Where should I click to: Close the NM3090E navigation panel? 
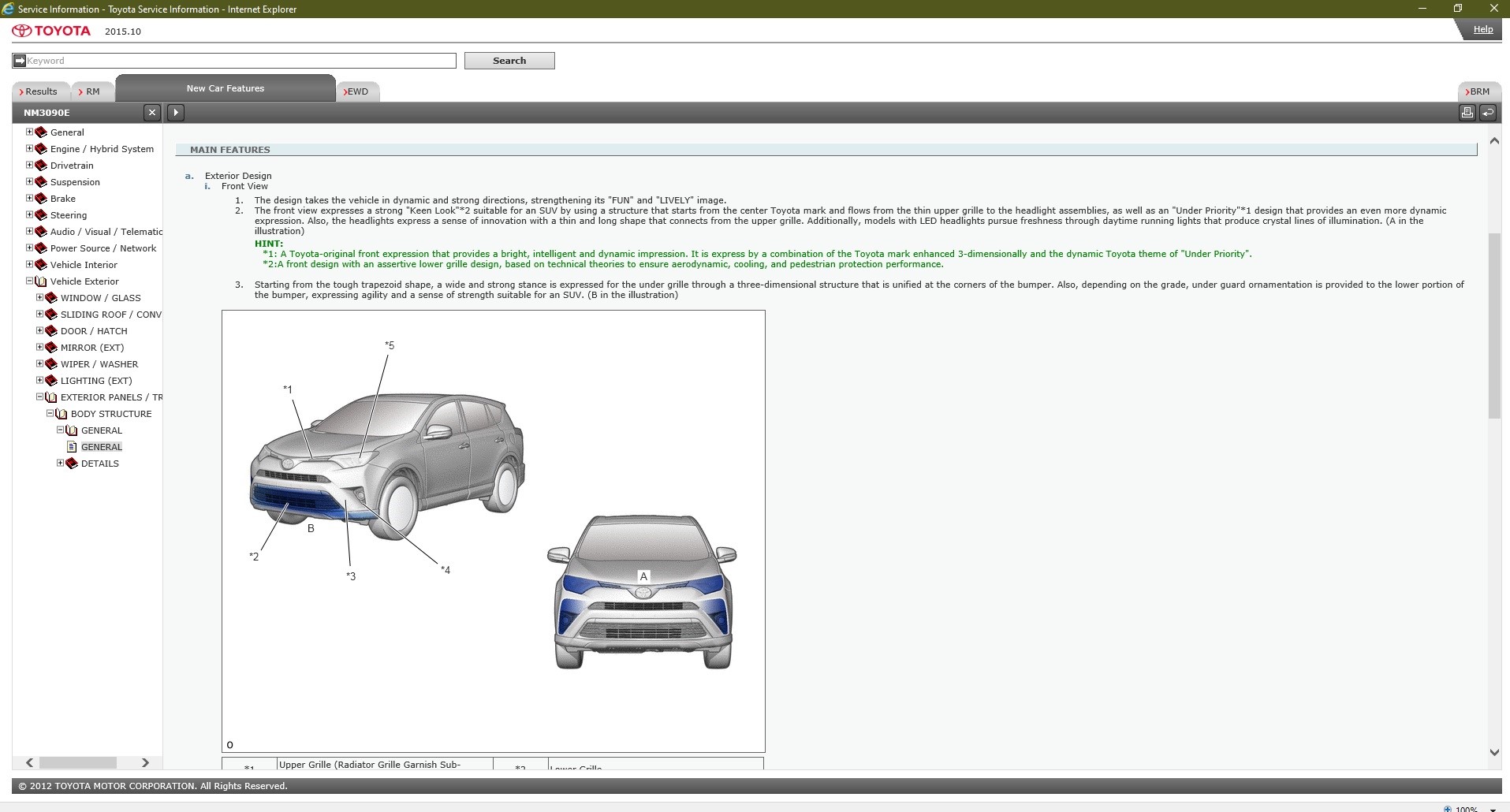tap(152, 113)
